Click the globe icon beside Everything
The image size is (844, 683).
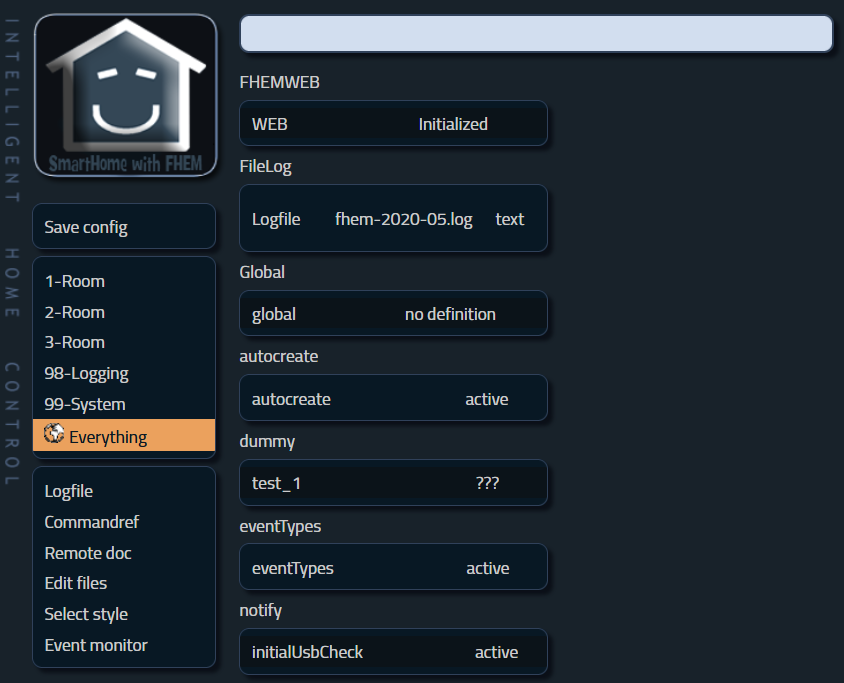pos(54,435)
